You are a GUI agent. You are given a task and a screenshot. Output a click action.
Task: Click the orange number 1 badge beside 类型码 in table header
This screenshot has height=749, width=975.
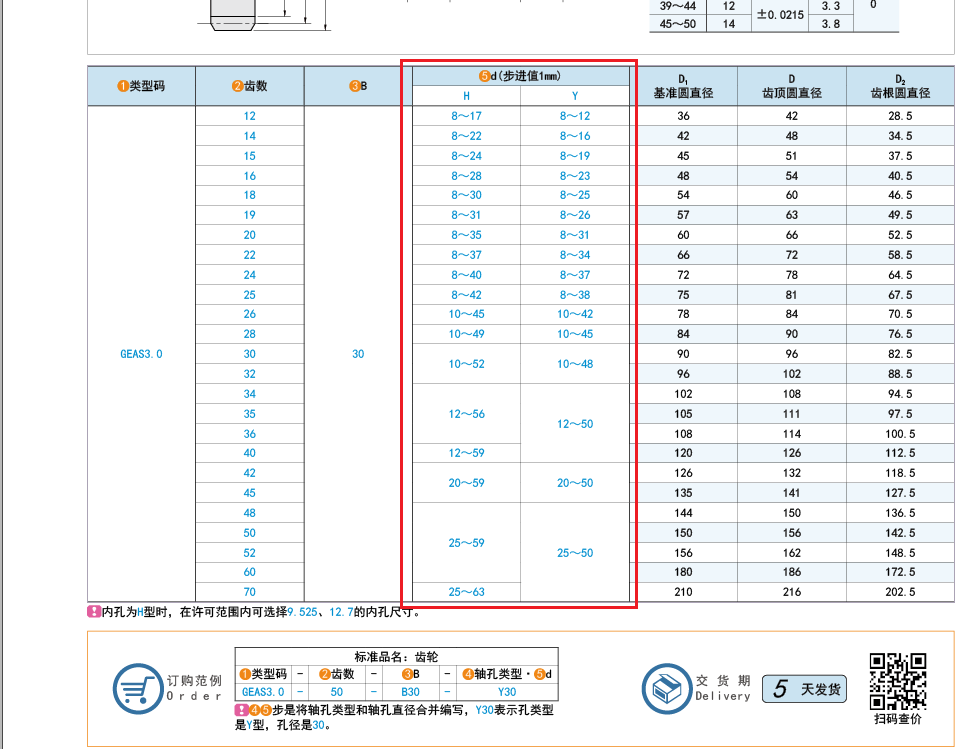tap(122, 86)
